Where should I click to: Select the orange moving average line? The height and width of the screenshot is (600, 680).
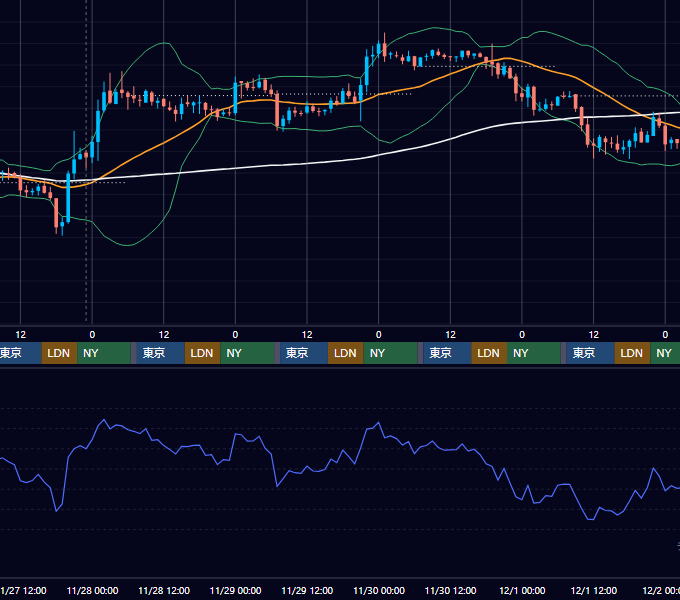(x=163, y=145)
